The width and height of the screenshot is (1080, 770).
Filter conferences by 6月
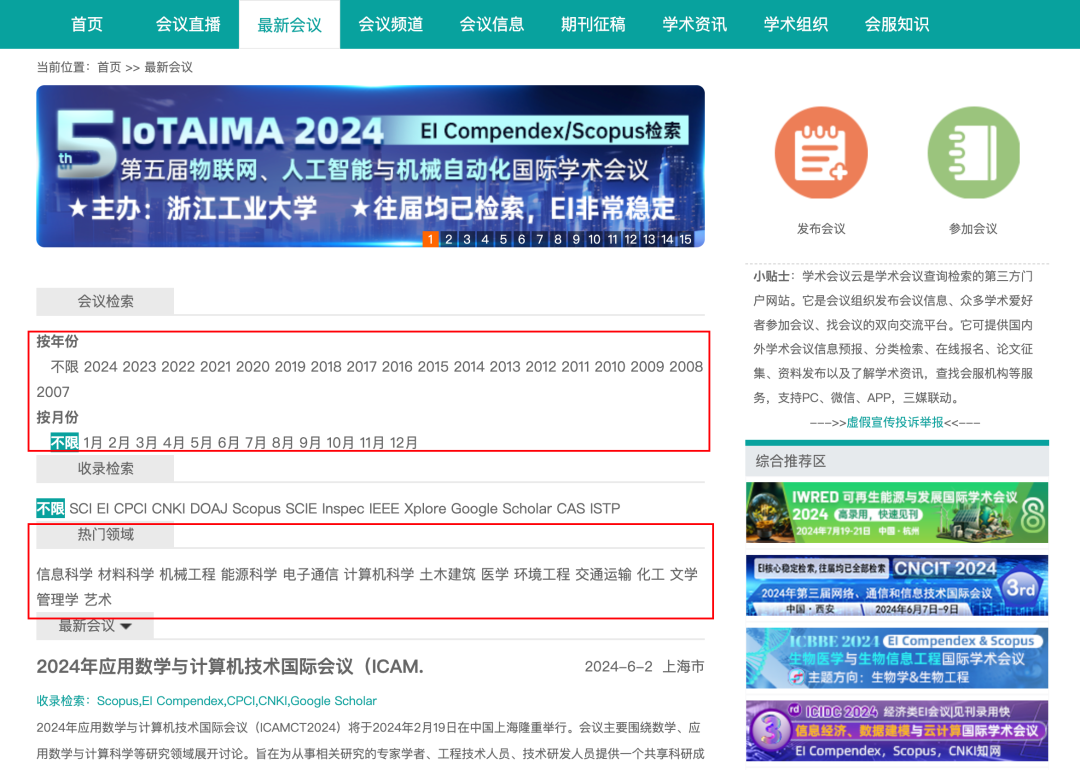tap(229, 442)
